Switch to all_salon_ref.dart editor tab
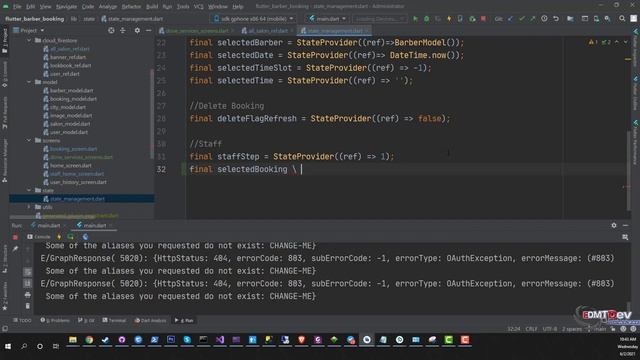The width and height of the screenshot is (640, 360). coord(267,31)
